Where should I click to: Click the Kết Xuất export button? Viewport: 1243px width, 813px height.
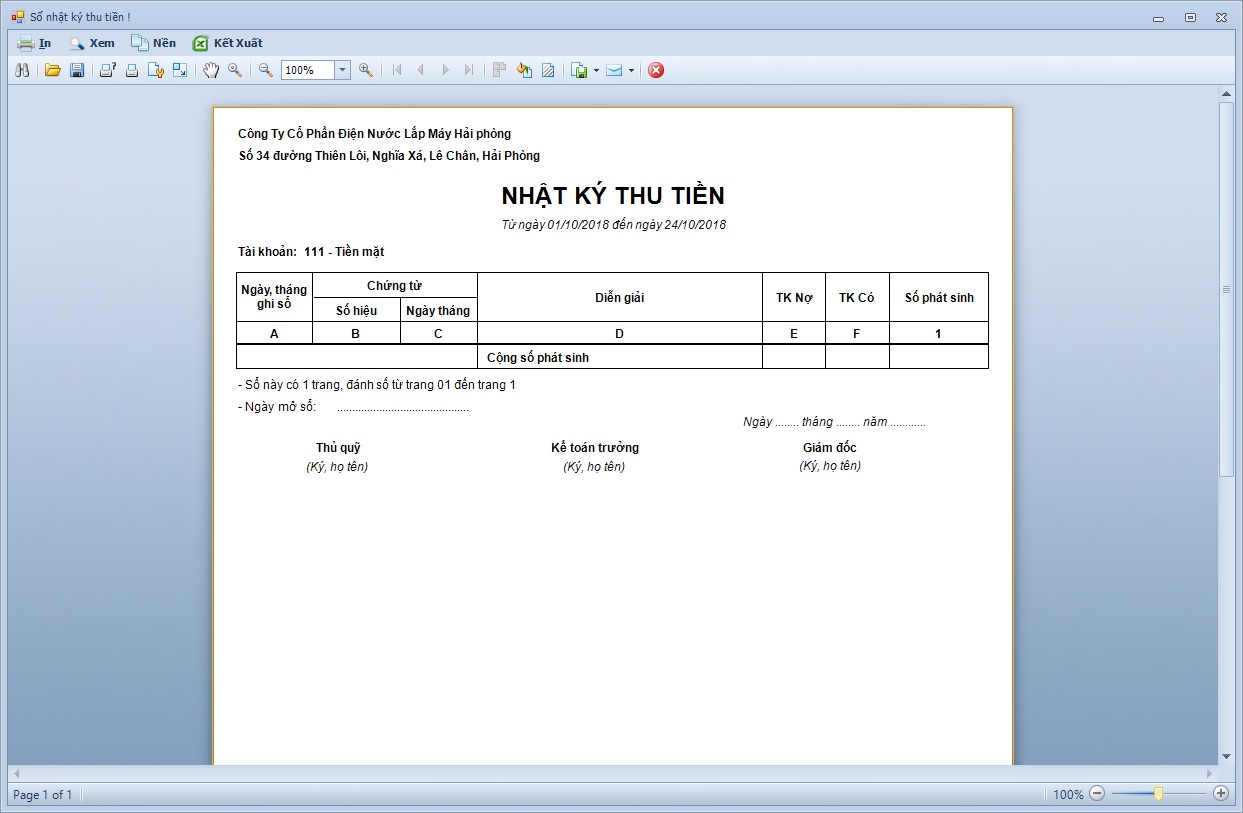(x=228, y=43)
